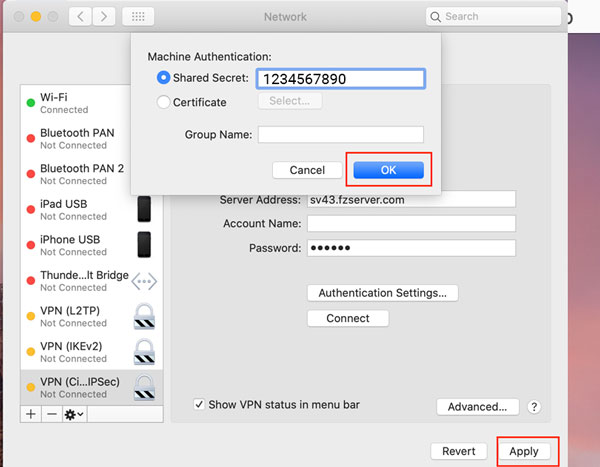Add a new service with plus button

click(31, 414)
